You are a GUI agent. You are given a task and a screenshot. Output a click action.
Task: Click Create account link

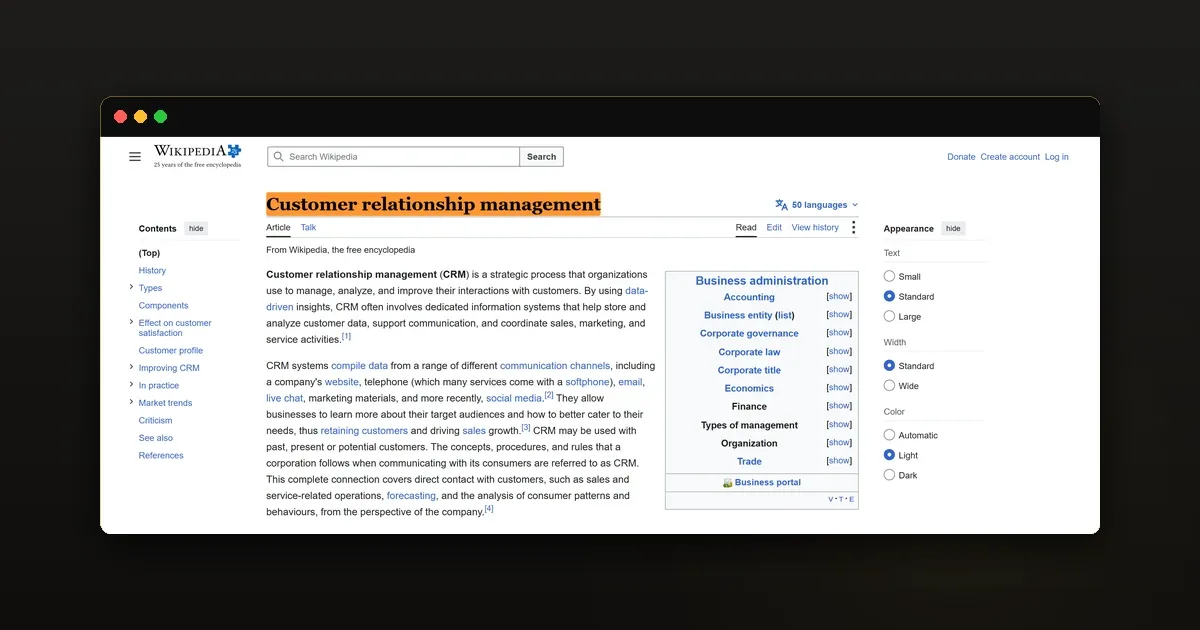pyautogui.click(x=1010, y=157)
